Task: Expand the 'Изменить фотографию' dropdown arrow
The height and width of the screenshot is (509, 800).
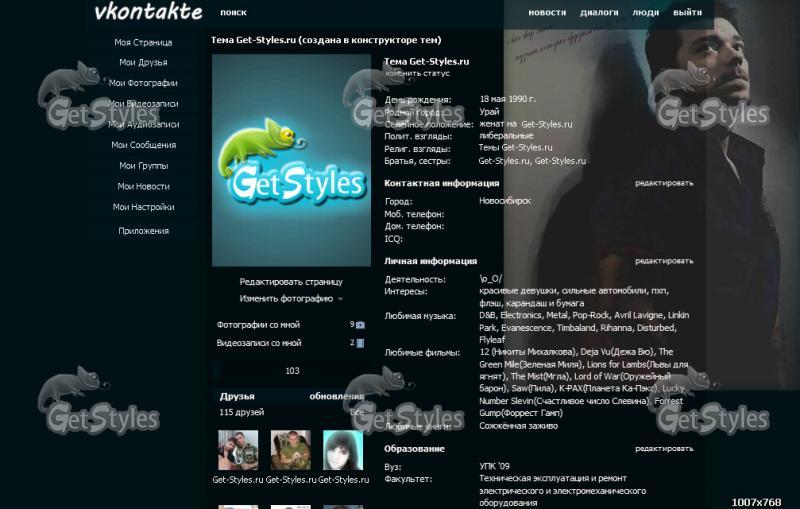Action: (340, 299)
